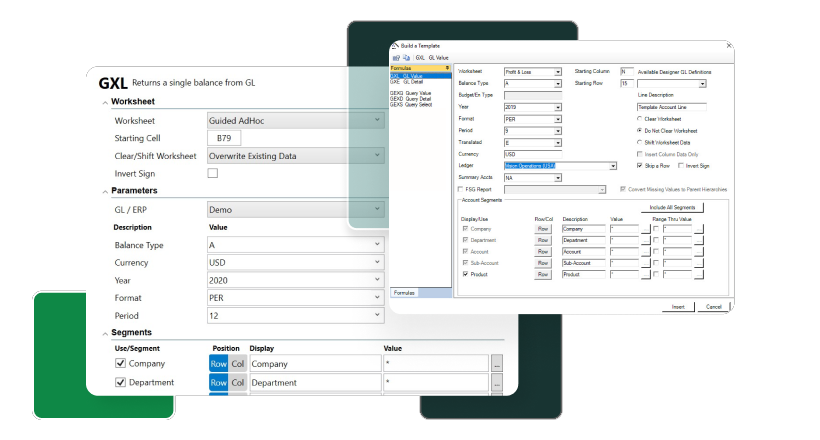
Task: Select GXE GL Detail in the formulas list
Action: point(407,81)
